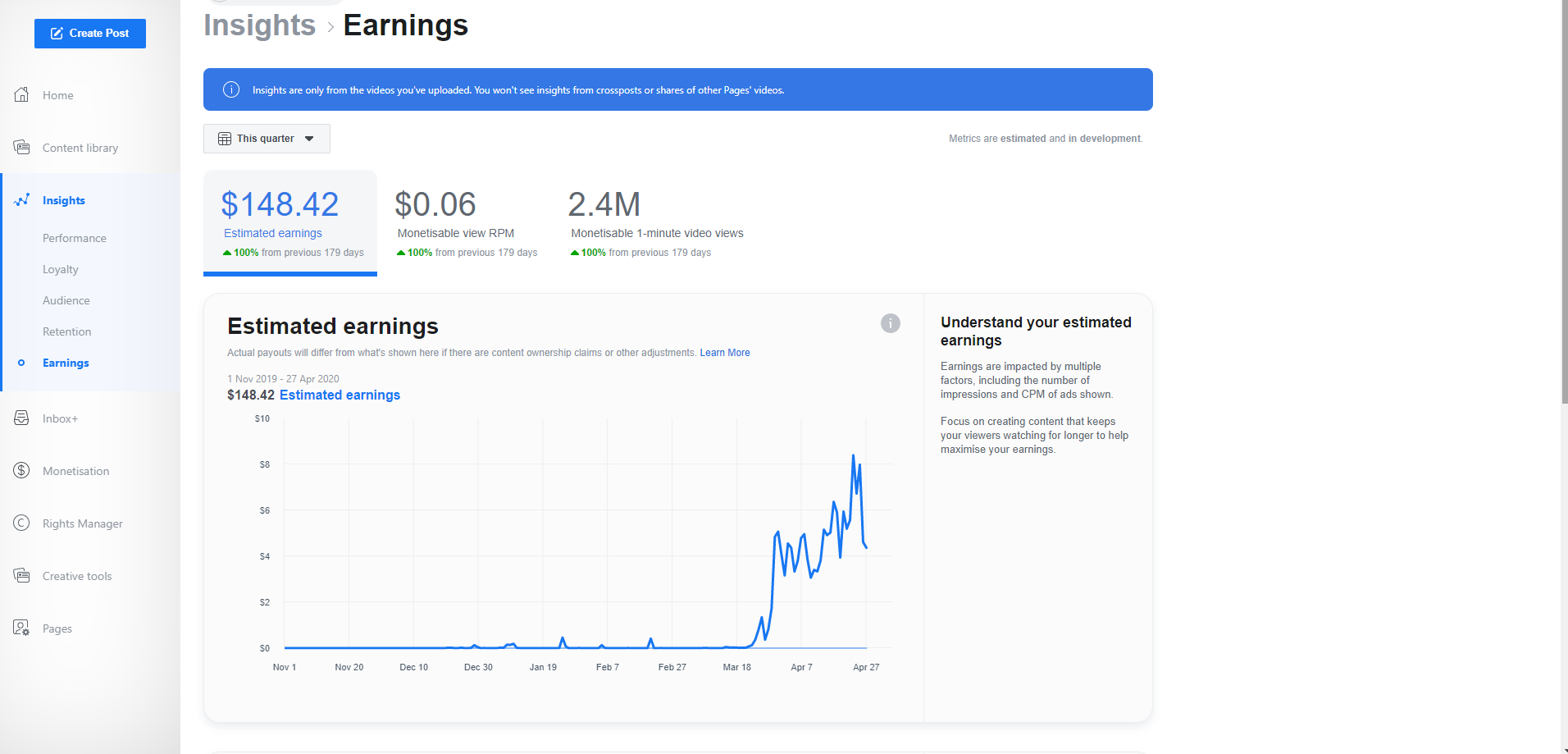Select Earnings in the Insights submenu
Viewport: 1568px width, 754px height.
[x=66, y=363]
